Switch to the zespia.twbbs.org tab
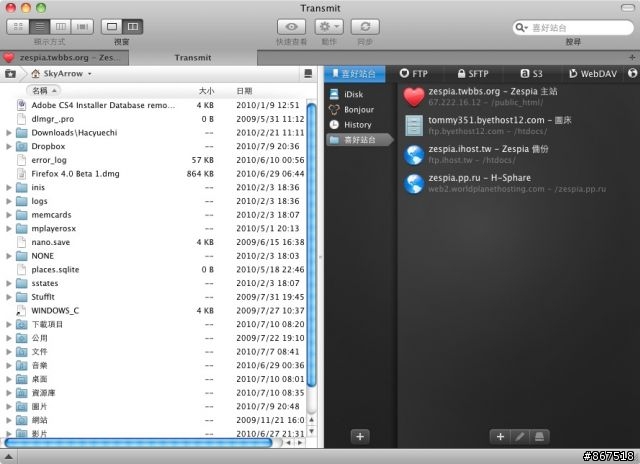The image size is (640, 464). pyautogui.click(x=64, y=58)
